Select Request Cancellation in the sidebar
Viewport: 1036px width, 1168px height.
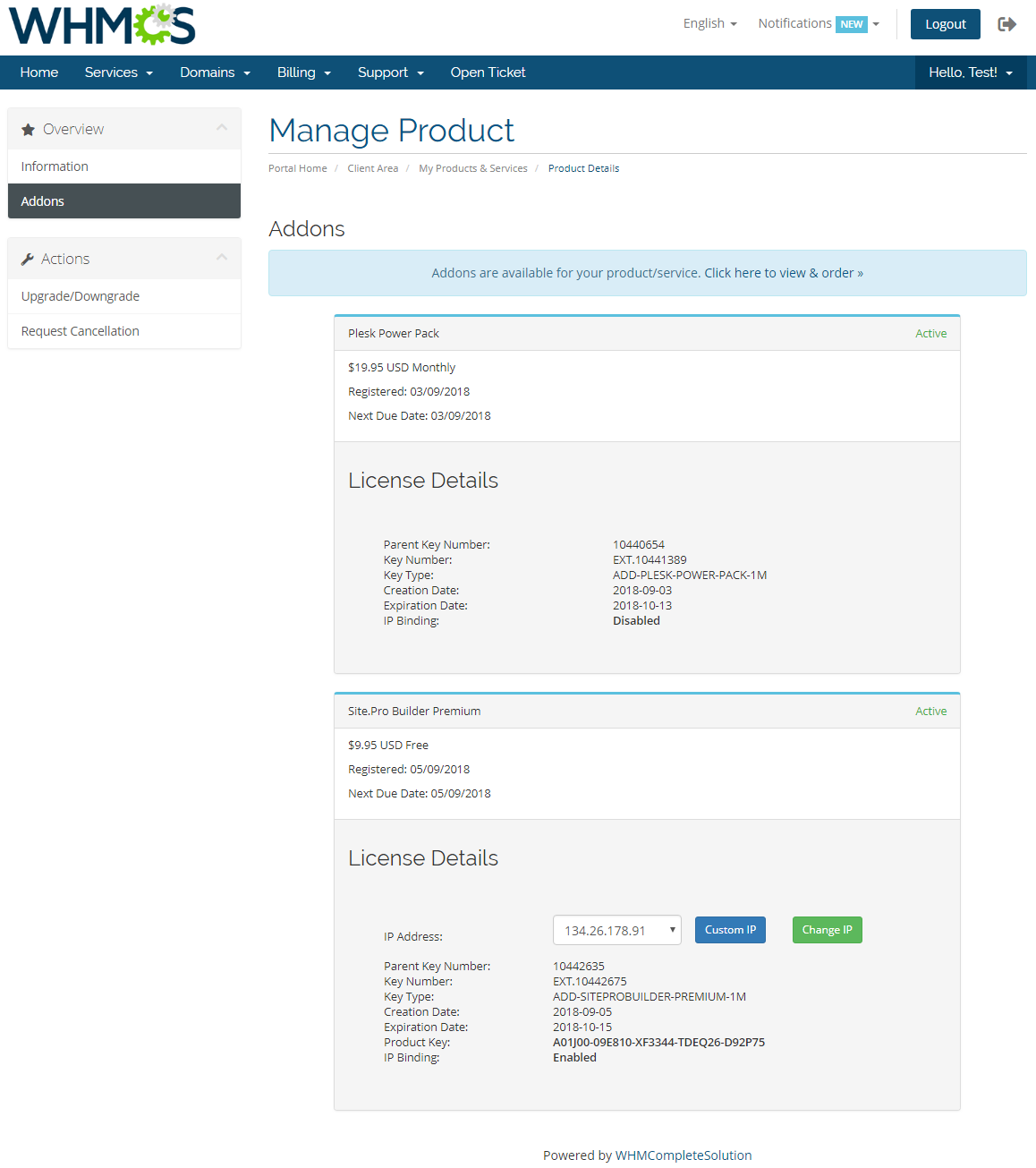pyautogui.click(x=81, y=331)
